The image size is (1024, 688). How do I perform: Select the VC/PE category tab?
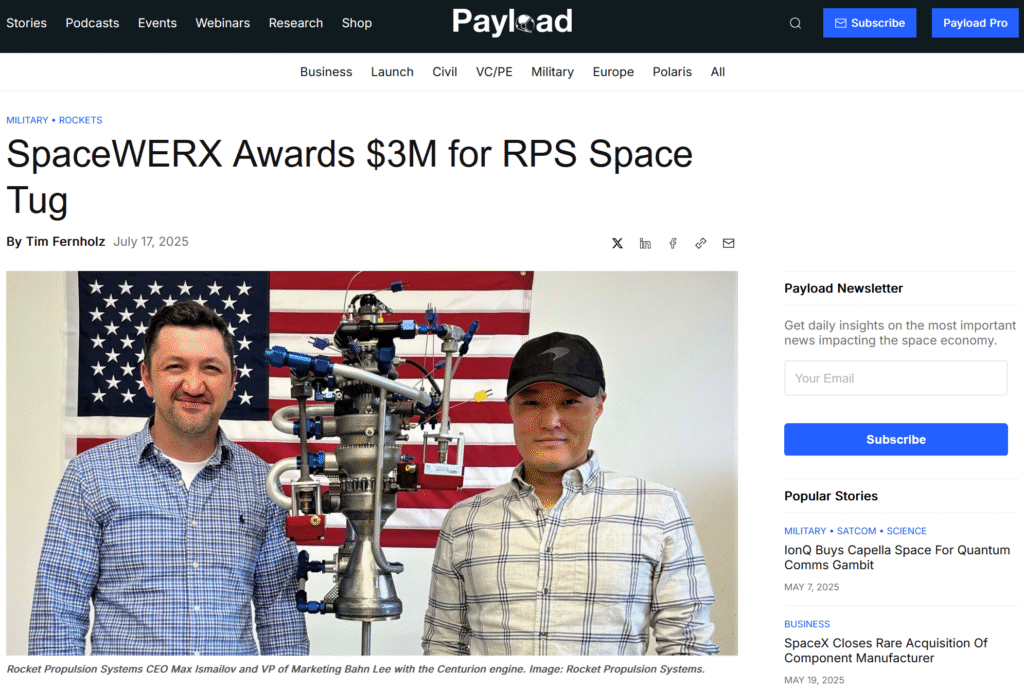click(x=494, y=72)
